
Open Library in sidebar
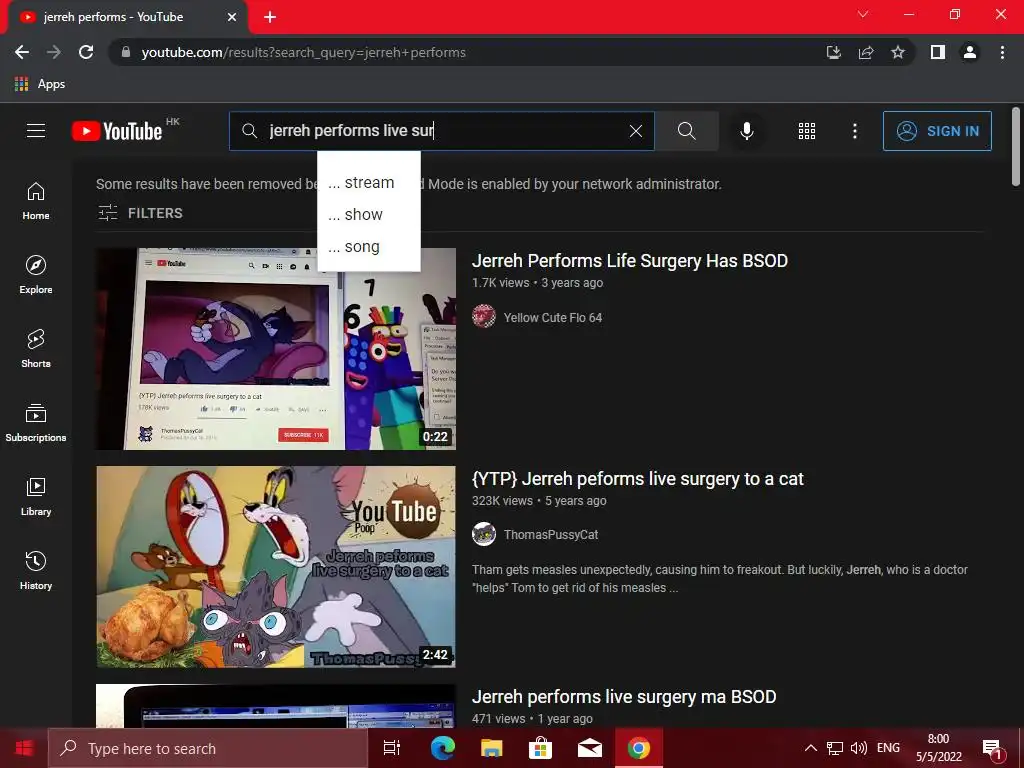(36, 496)
